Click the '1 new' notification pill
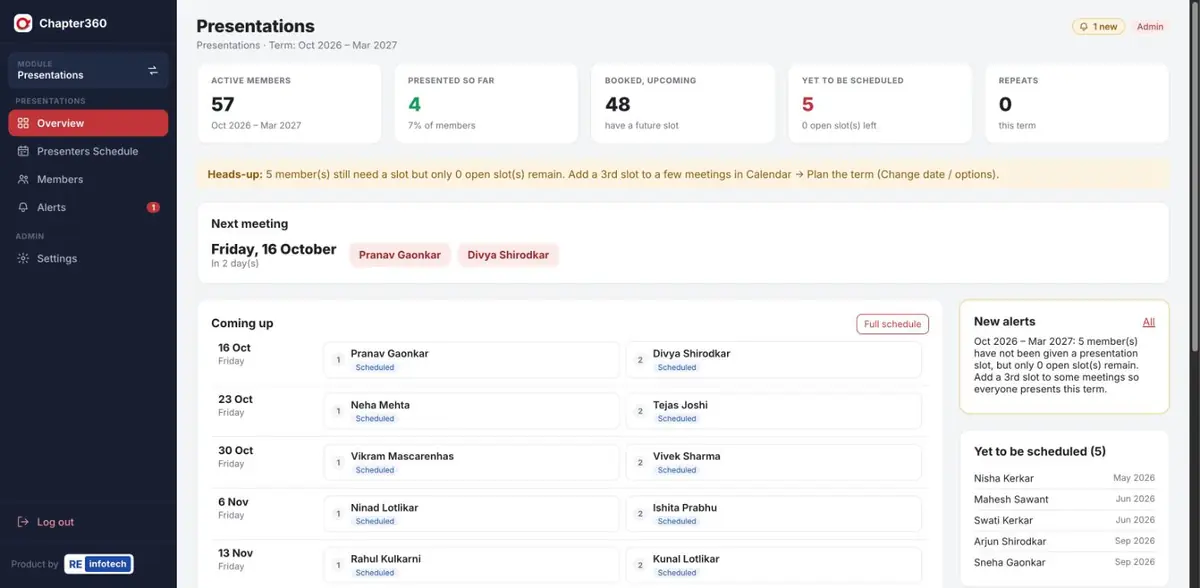Viewport: 1200px width, 588px height. pos(1099,27)
